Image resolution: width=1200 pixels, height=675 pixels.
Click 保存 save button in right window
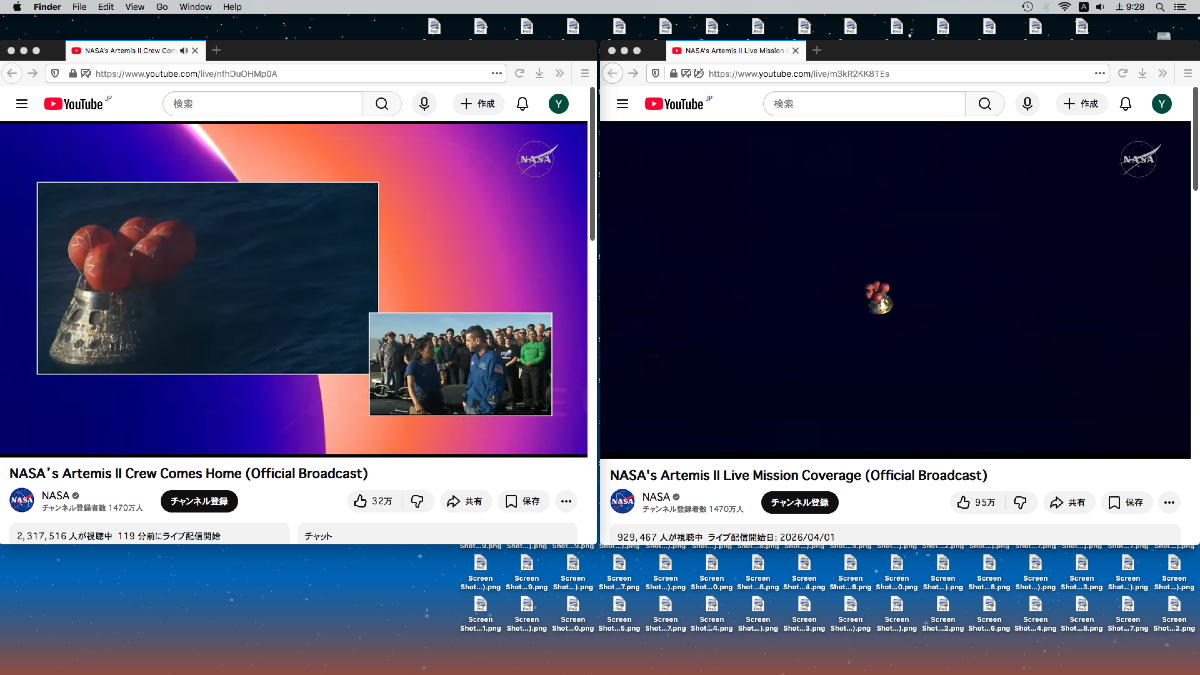(x=1125, y=502)
